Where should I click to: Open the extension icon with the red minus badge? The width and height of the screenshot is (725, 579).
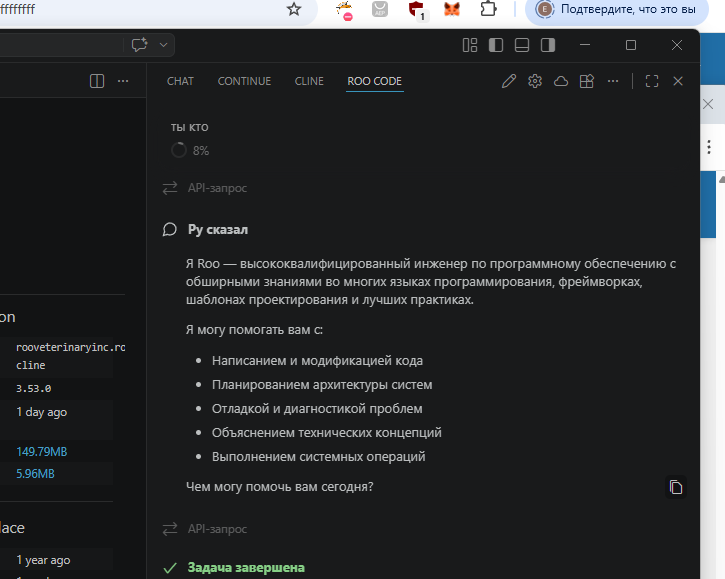pyautogui.click(x=344, y=10)
